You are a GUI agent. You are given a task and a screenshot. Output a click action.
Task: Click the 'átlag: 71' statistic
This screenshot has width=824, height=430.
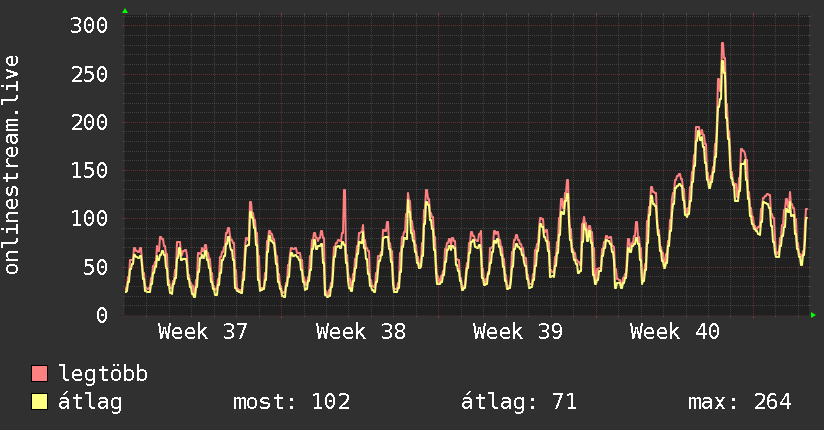(519, 402)
